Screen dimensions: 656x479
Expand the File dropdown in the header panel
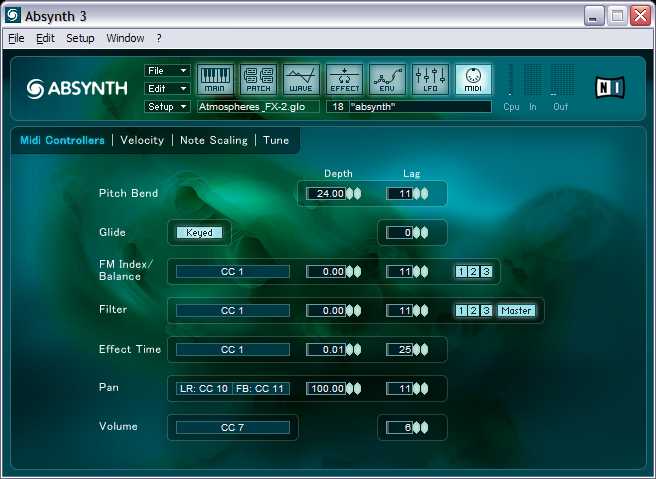point(167,70)
